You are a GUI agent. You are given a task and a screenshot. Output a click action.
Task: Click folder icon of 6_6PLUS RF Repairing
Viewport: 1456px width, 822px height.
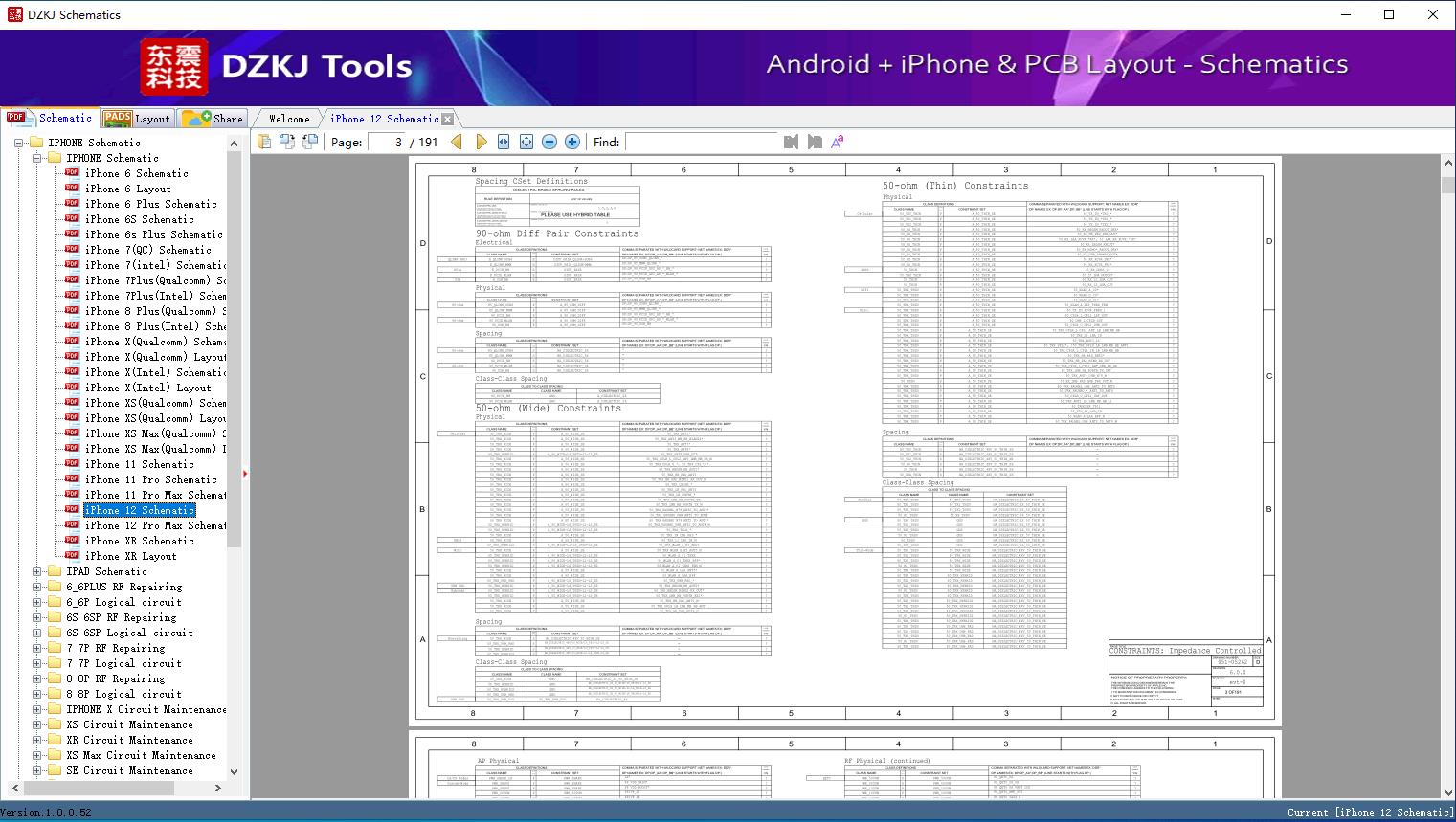point(55,587)
